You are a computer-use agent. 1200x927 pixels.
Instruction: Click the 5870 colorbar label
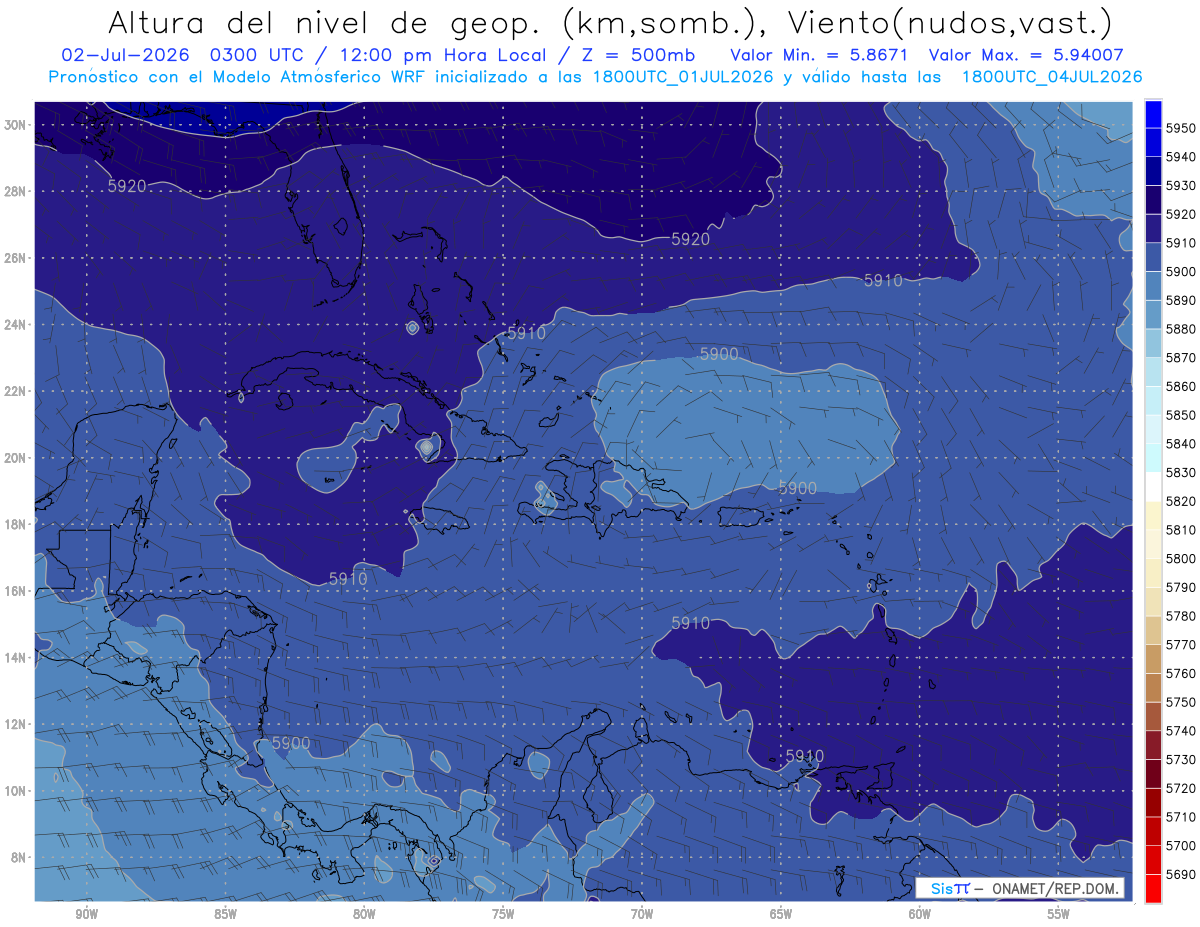point(1181,358)
